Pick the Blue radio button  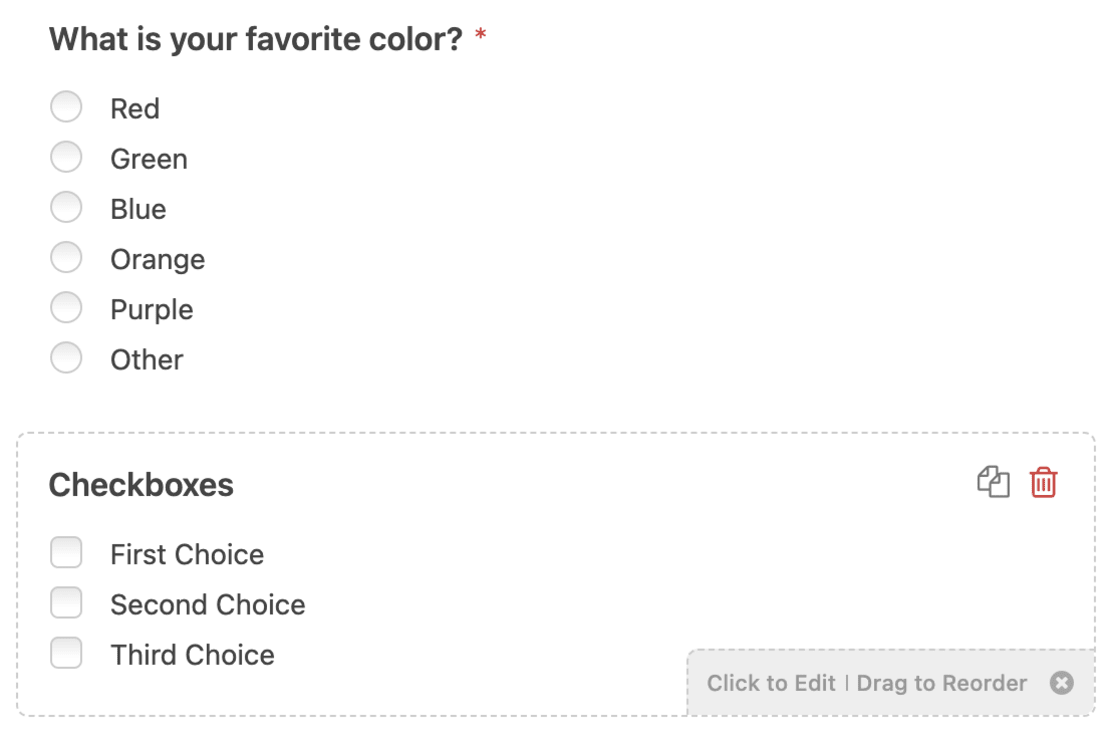[x=66, y=207]
